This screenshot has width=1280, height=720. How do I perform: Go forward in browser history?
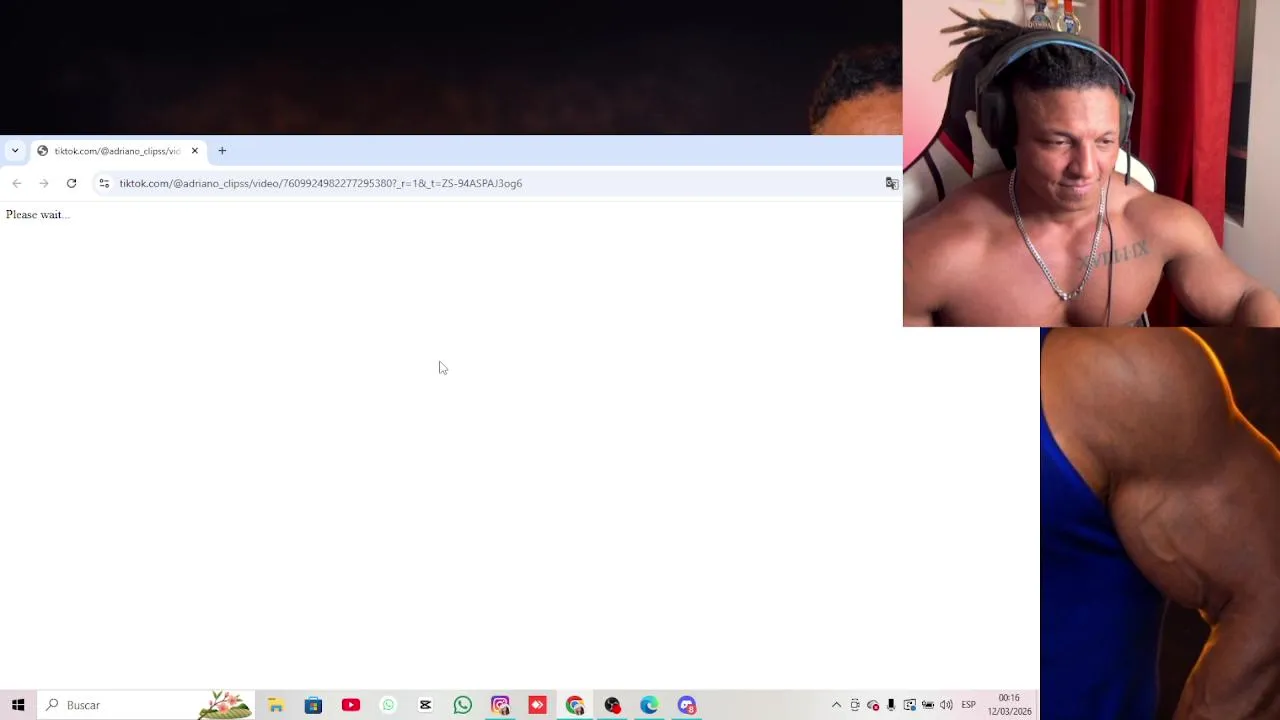[x=44, y=183]
